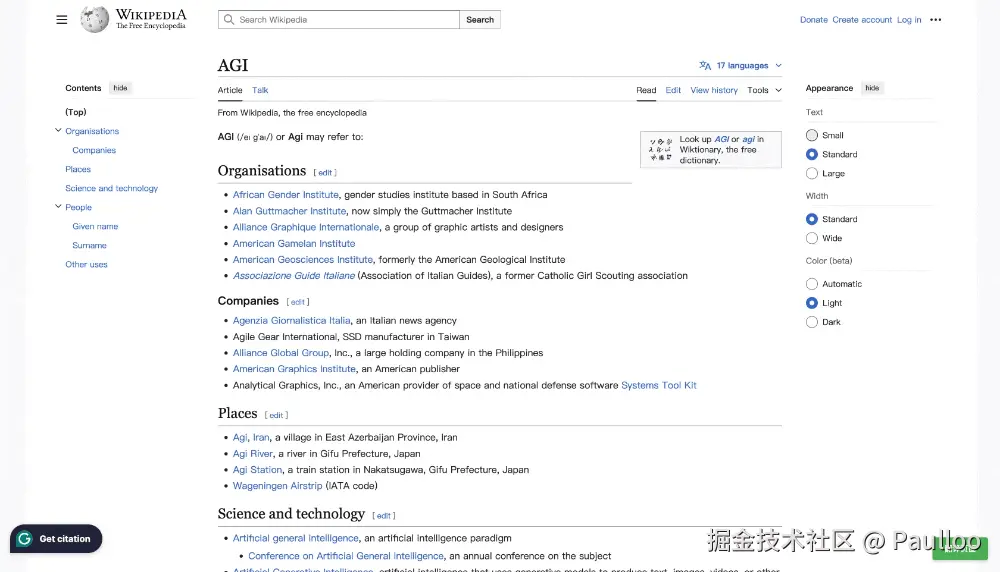Viewport: 1000px width, 572px height.
Task: Open the 17 languages dropdown
Action: (741, 66)
